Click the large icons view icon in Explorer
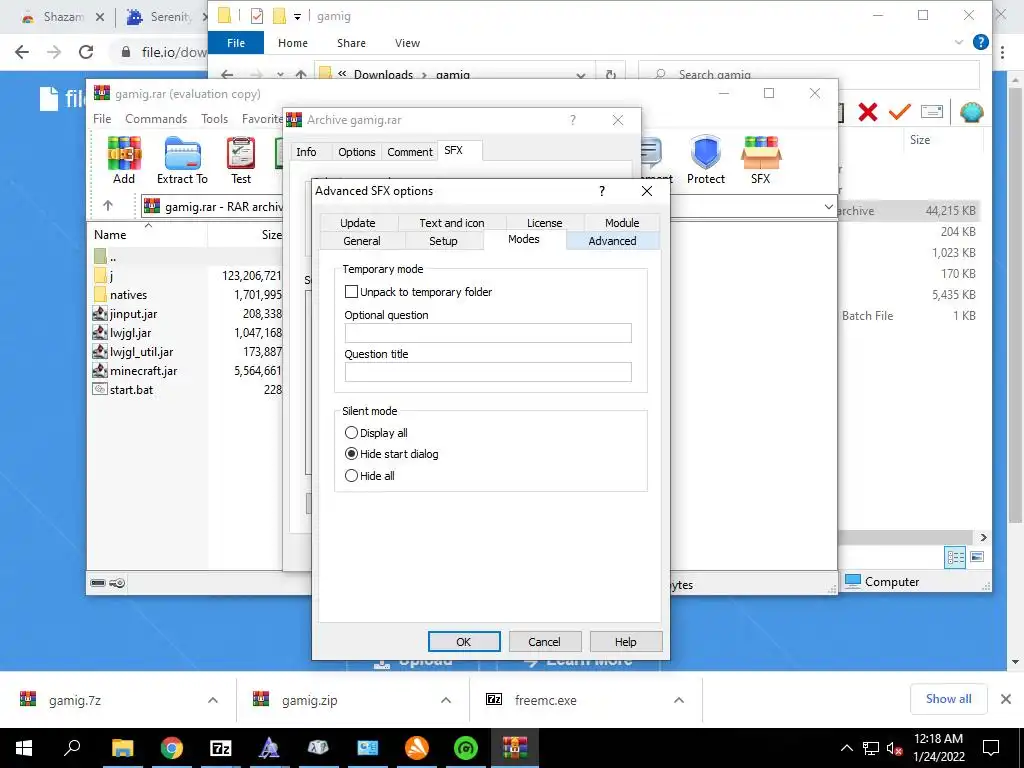Viewport: 1024px width, 768px height. (977, 557)
